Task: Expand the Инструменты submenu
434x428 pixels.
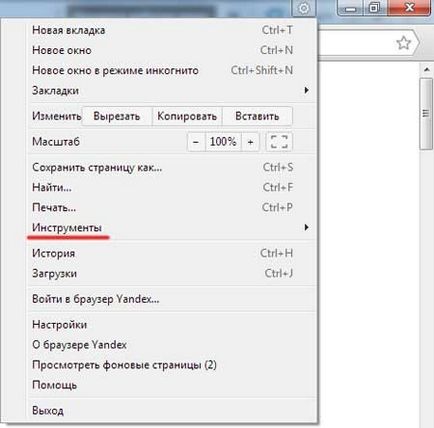Action: pyautogui.click(x=171, y=228)
